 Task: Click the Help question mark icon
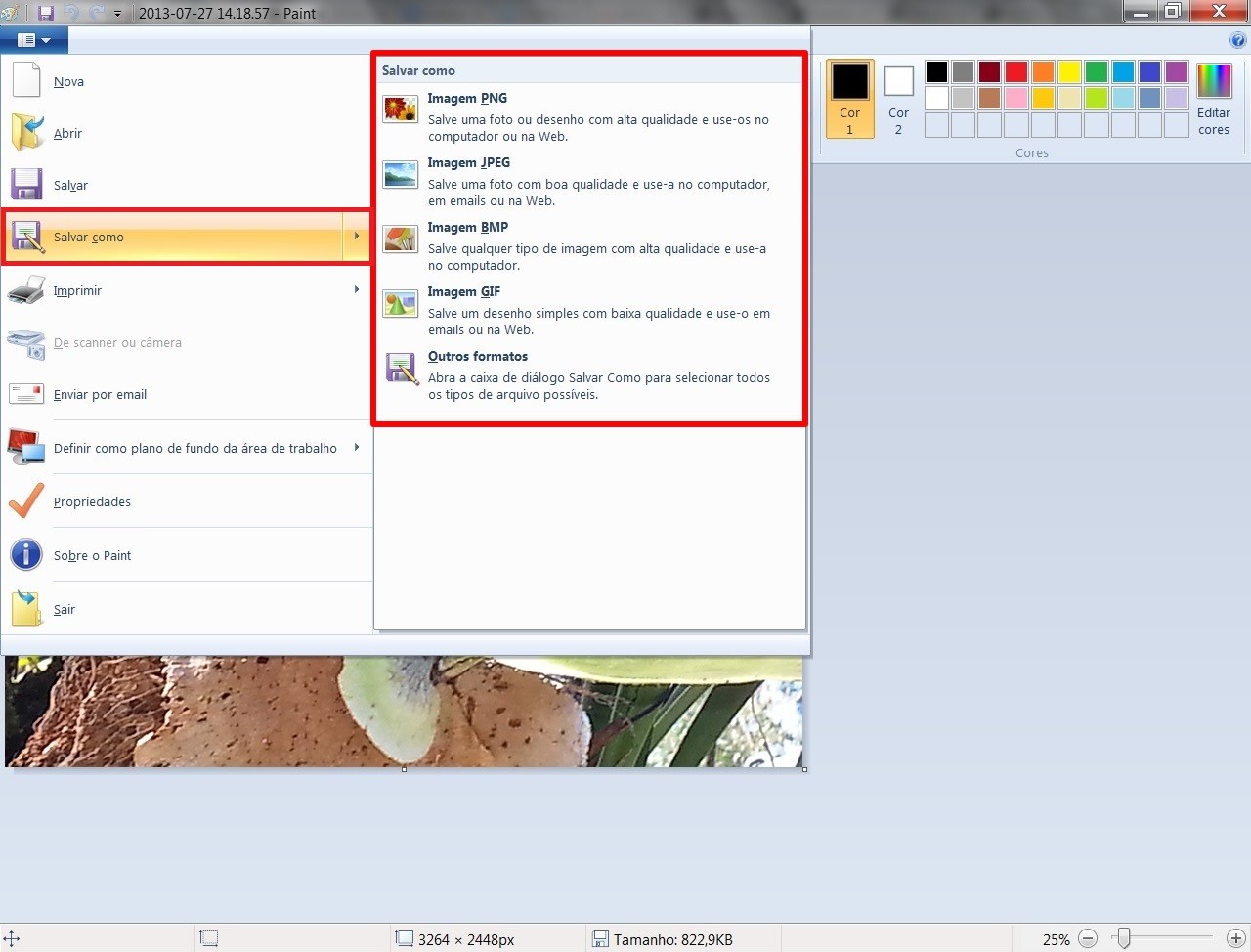pos(1237,40)
